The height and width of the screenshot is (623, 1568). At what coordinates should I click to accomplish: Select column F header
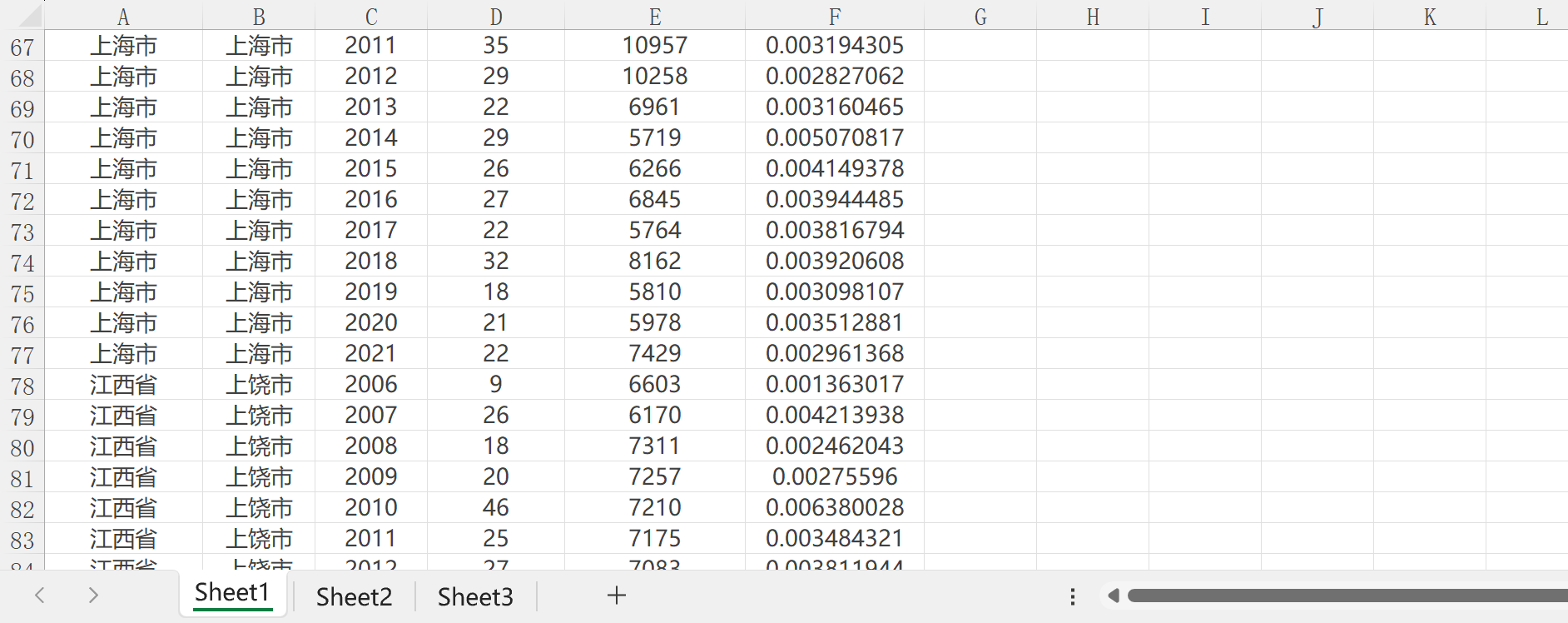pos(835,17)
